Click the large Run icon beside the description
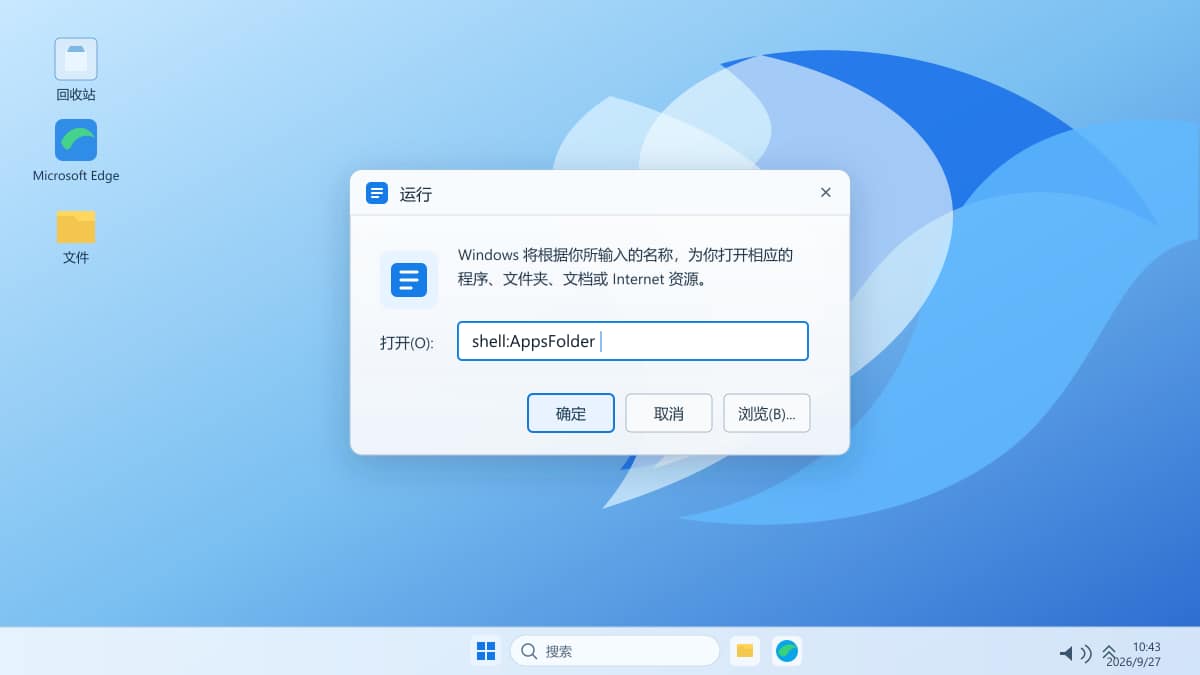Viewport: 1200px width, 675px height. [x=409, y=279]
